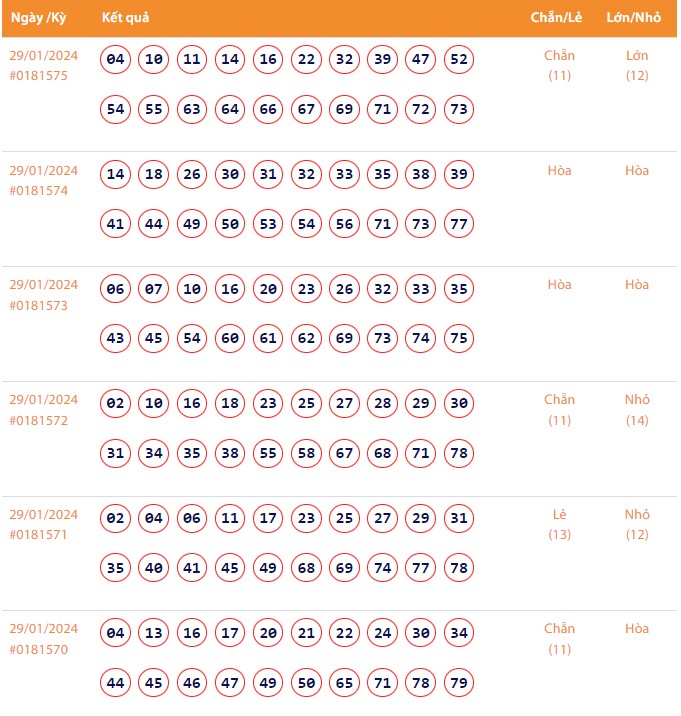This screenshot has width=681, height=716.
Task: Click ball 60 in draw #0181573
Action: [x=230, y=339]
